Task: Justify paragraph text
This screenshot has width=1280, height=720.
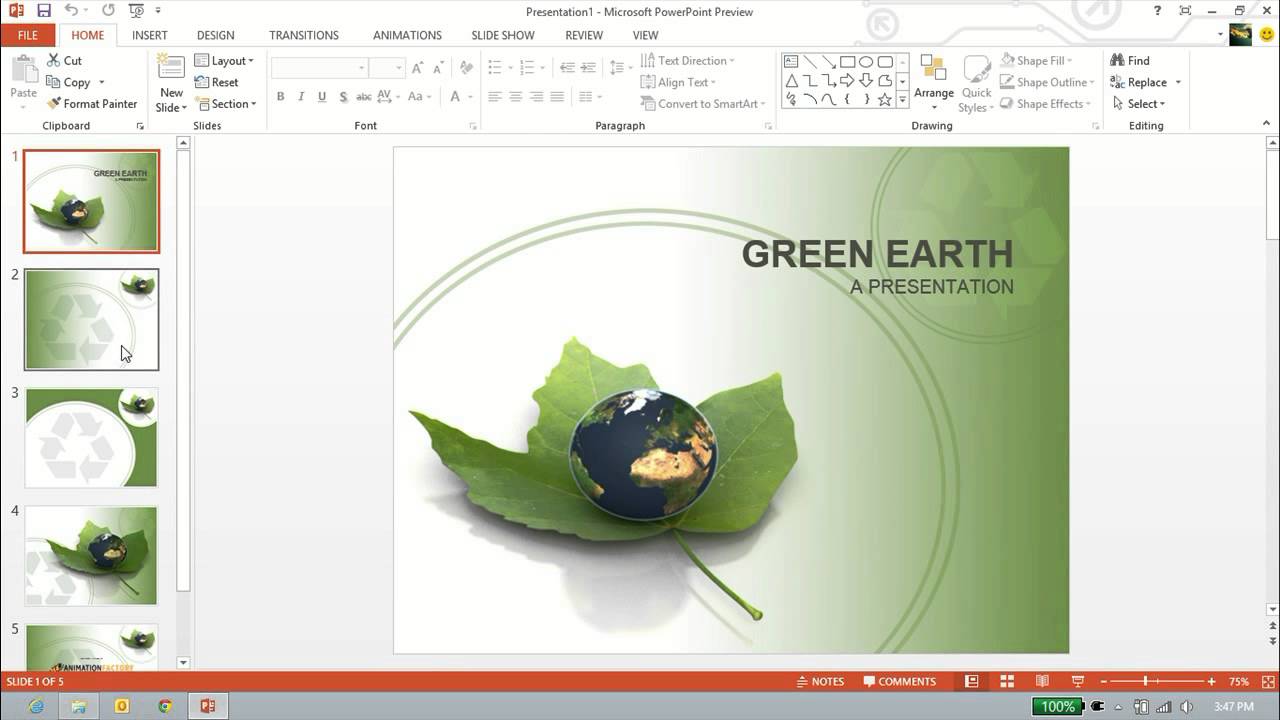Action: pyautogui.click(x=557, y=97)
